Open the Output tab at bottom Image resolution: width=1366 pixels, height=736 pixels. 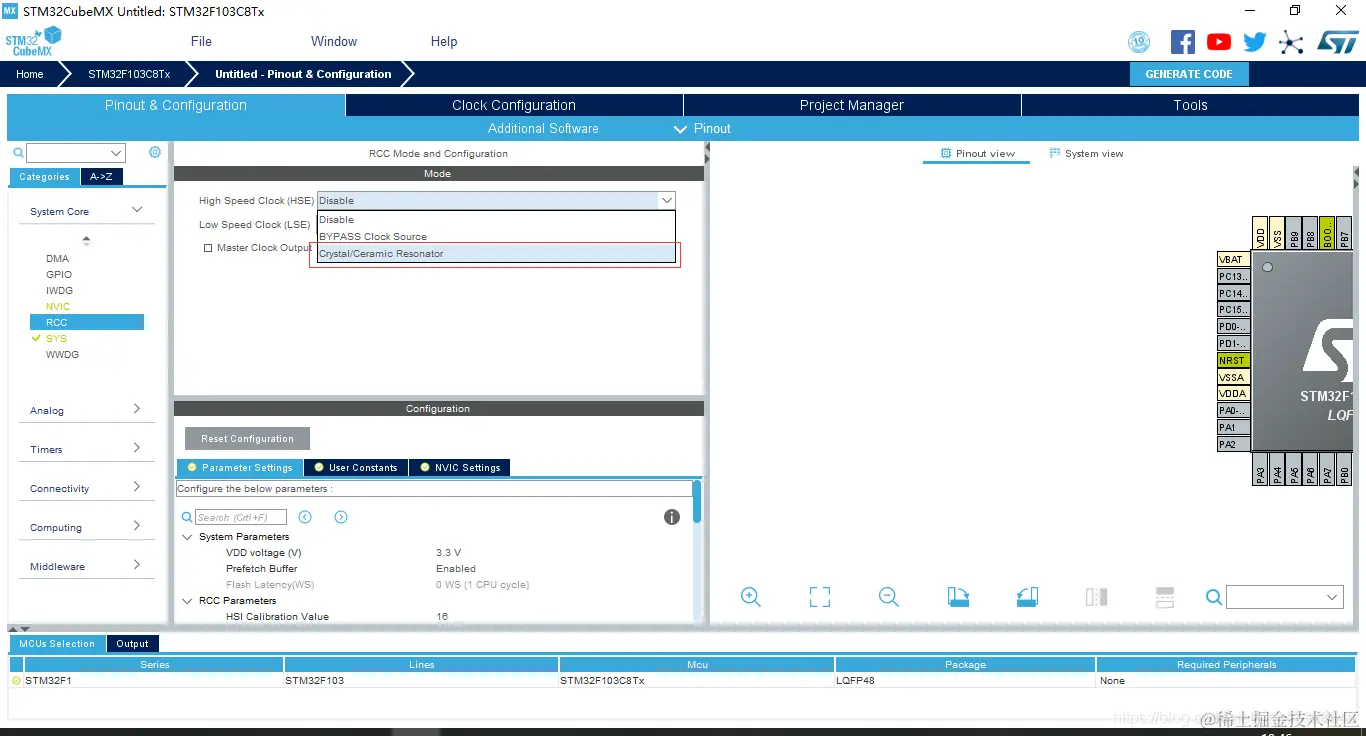132,644
